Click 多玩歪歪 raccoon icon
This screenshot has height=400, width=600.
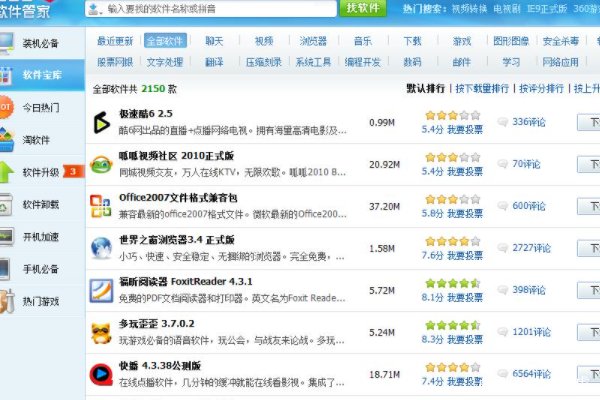pyautogui.click(x=101, y=333)
